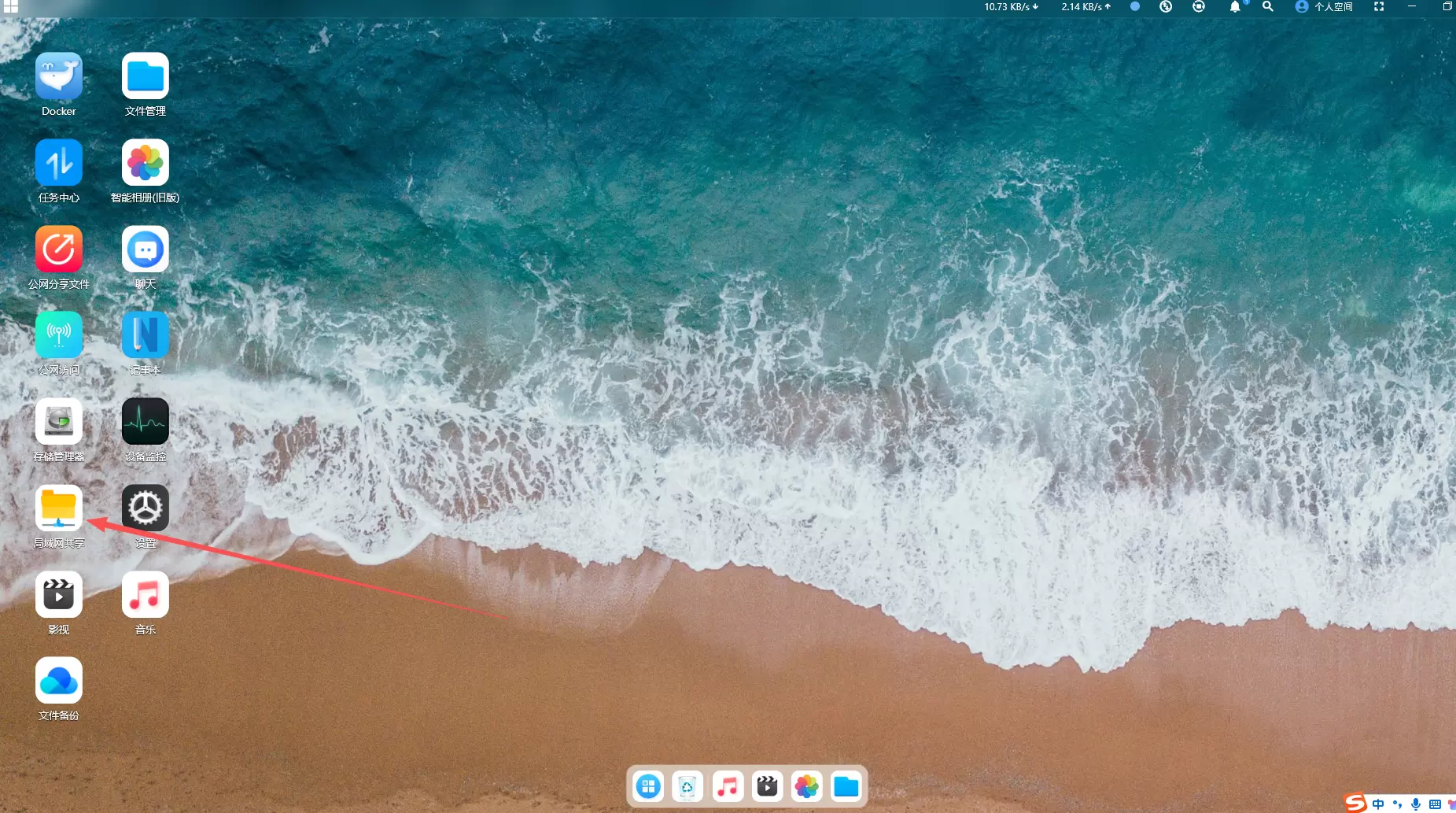Open 公网分享文件 desktop app
Image resolution: width=1456 pixels, height=813 pixels.
[59, 249]
